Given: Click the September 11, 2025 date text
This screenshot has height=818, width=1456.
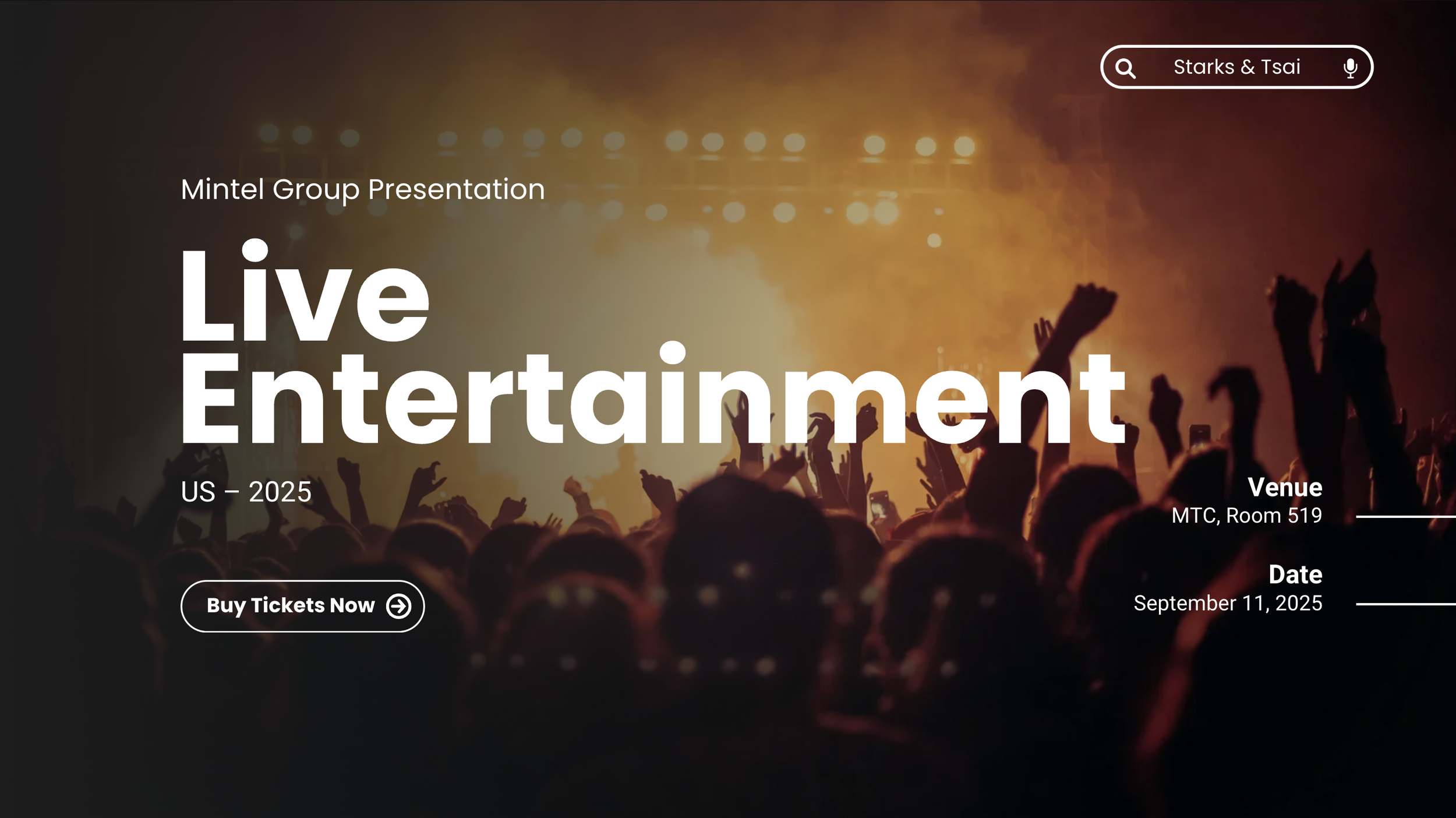Looking at the screenshot, I should (1227, 604).
